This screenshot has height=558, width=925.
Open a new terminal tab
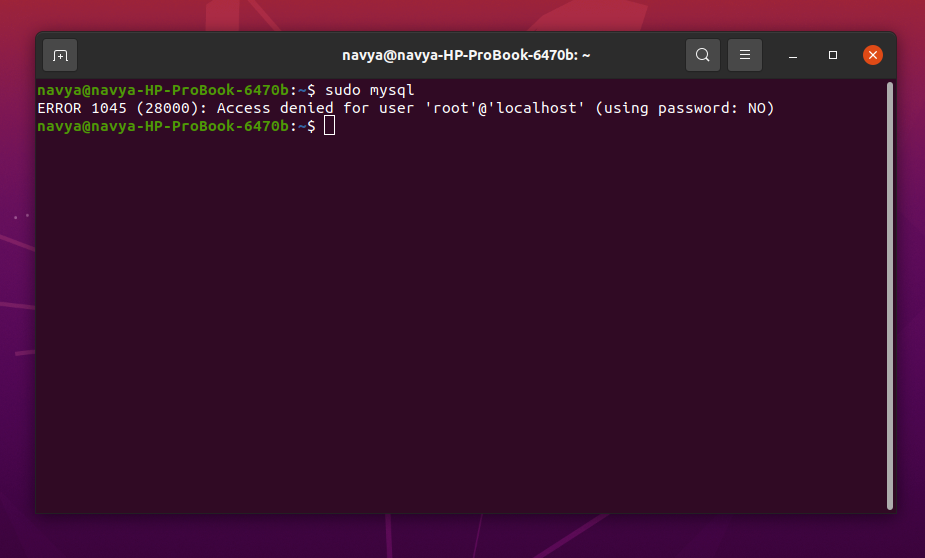coord(60,55)
